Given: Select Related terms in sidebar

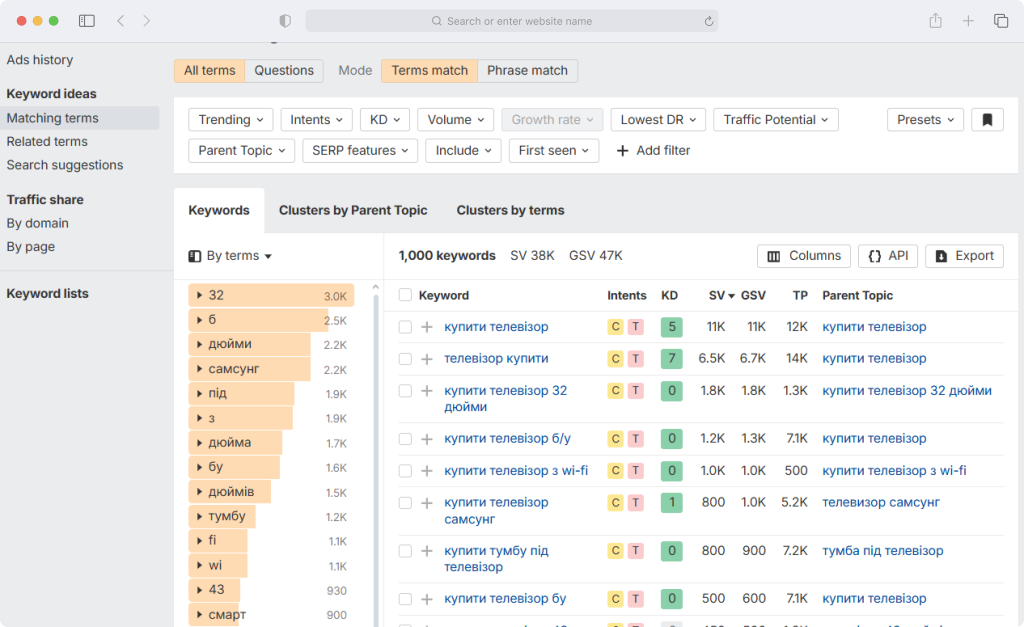Looking at the screenshot, I should point(47,142).
